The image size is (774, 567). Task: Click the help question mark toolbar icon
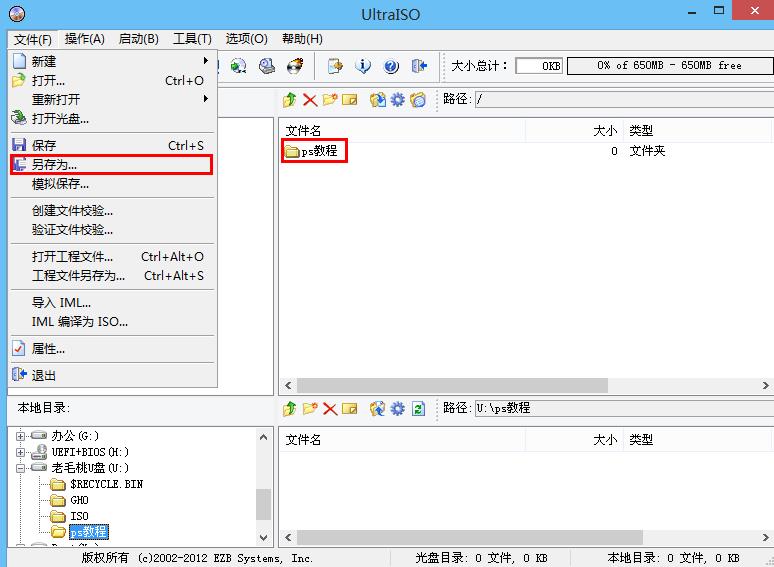coord(391,66)
